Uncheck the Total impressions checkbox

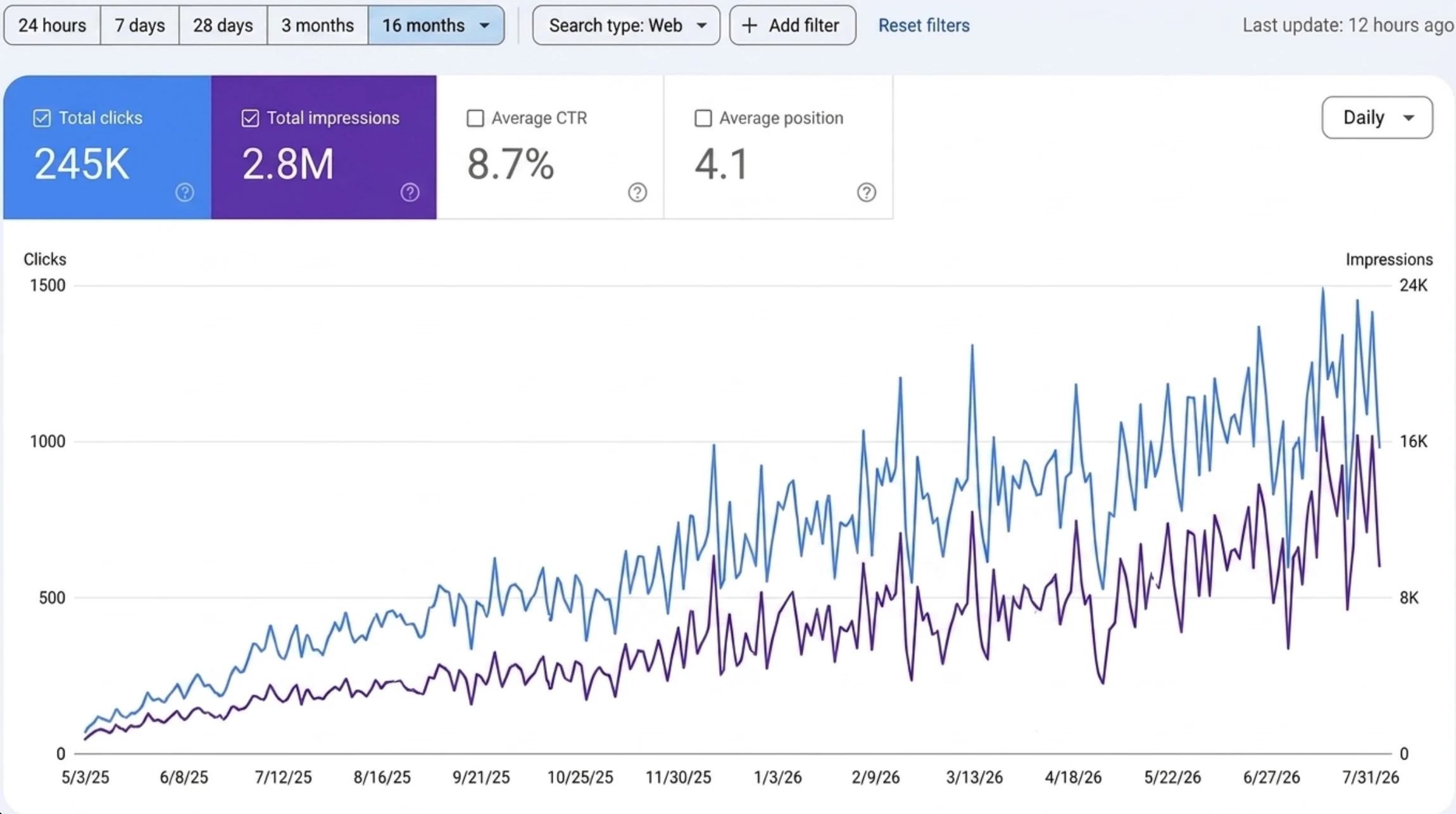point(250,118)
